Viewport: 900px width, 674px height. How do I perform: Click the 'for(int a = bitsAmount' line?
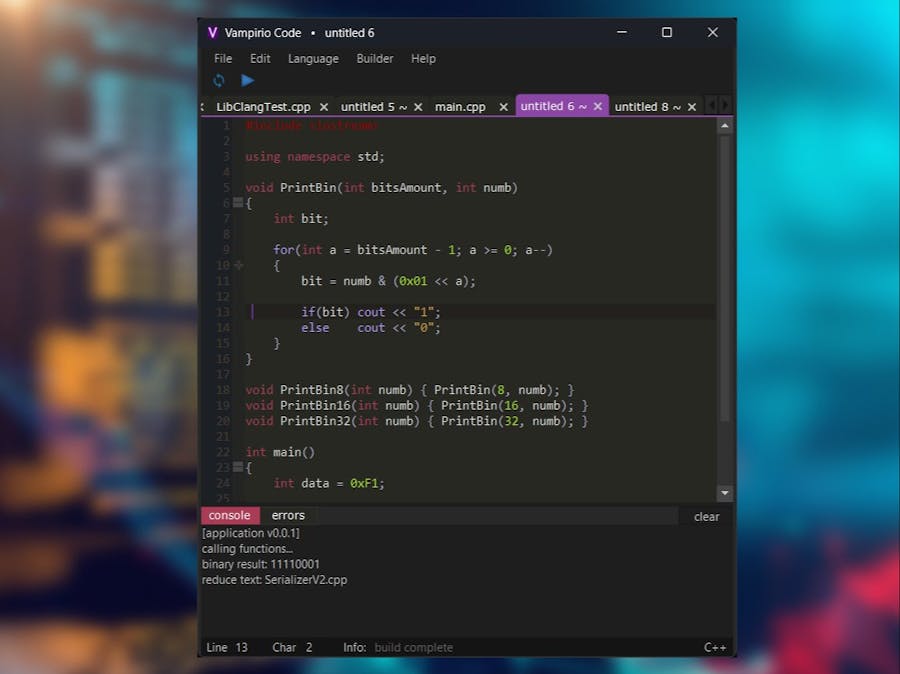[413, 250]
